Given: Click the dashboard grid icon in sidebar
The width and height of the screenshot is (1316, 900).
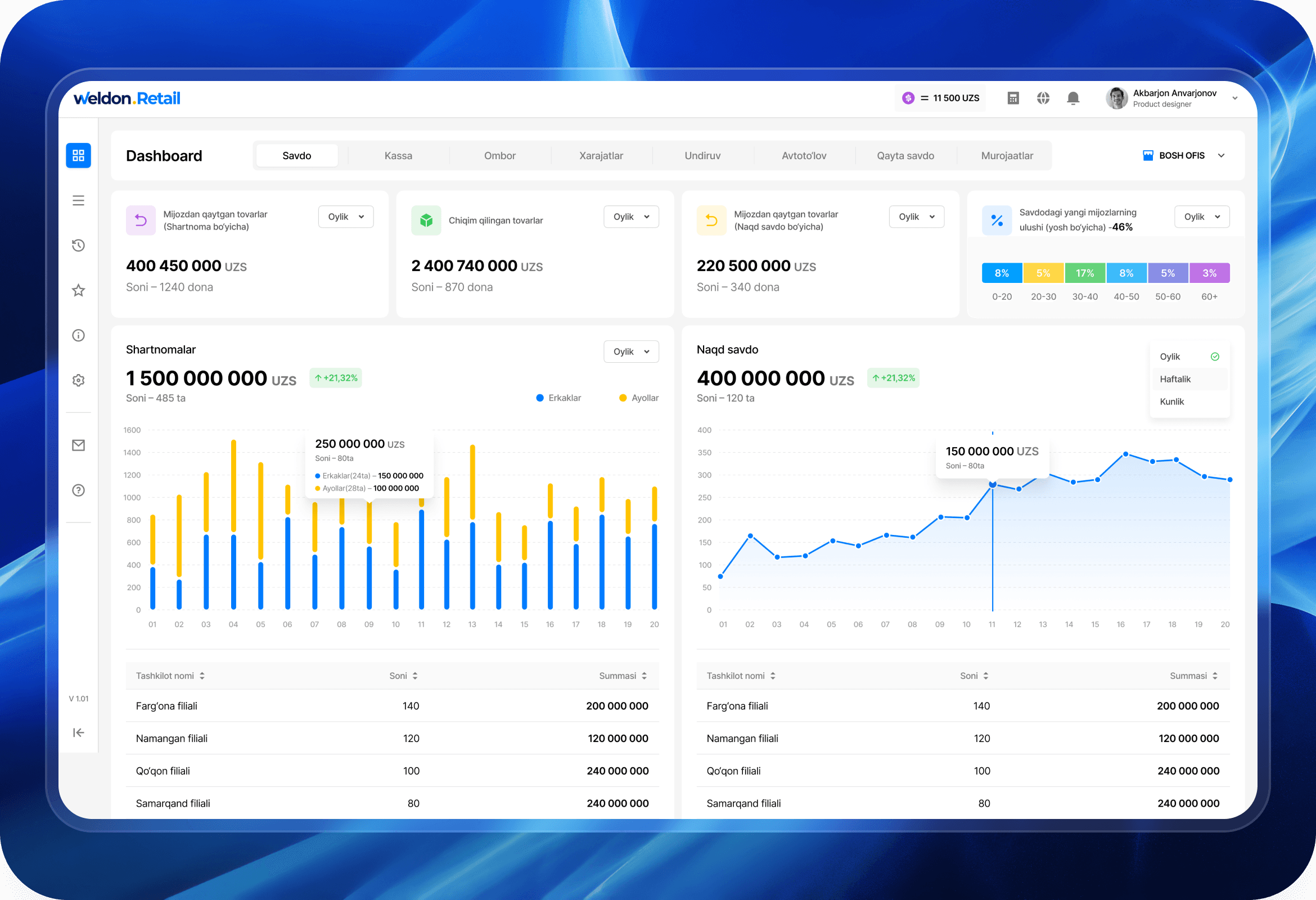Looking at the screenshot, I should click(x=78, y=155).
